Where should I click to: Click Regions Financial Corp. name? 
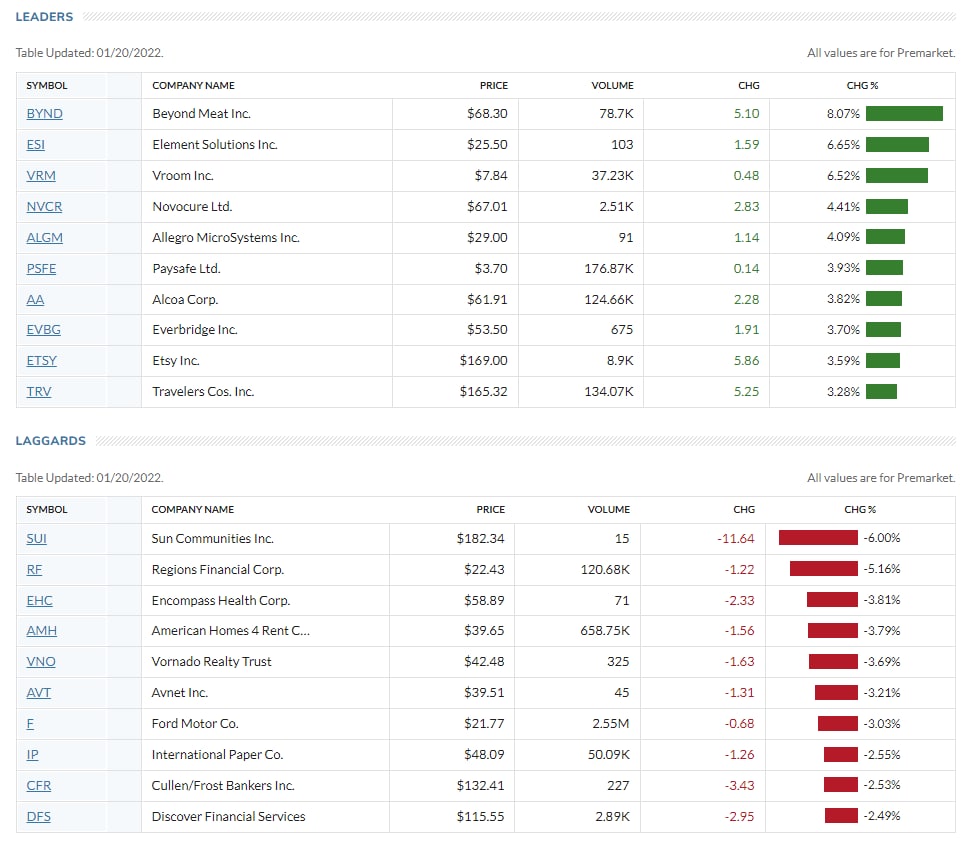click(218, 570)
